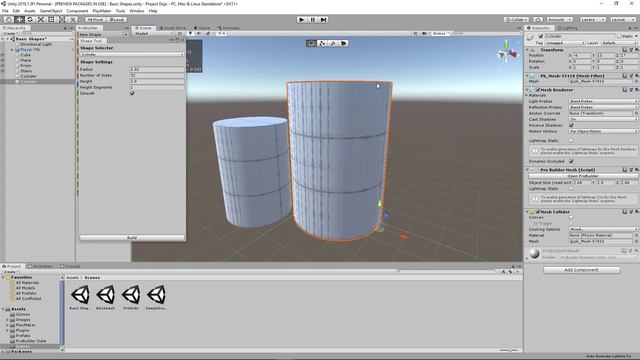Open the Cast Shadows dropdown
This screenshot has width=640, height=360.
603,119
